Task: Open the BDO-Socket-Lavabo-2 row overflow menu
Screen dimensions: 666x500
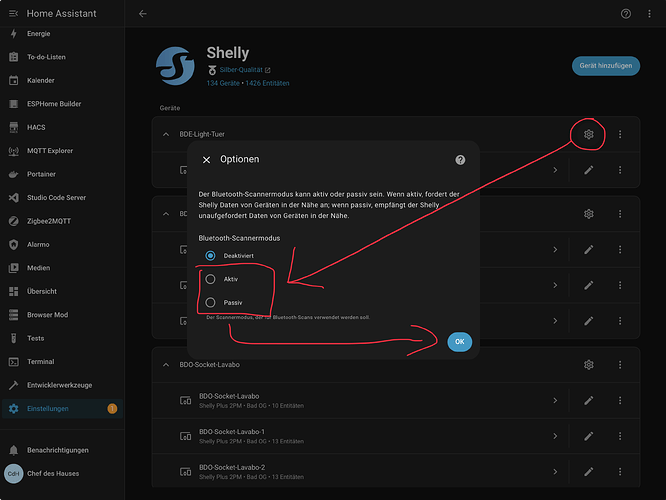Action: [620, 472]
